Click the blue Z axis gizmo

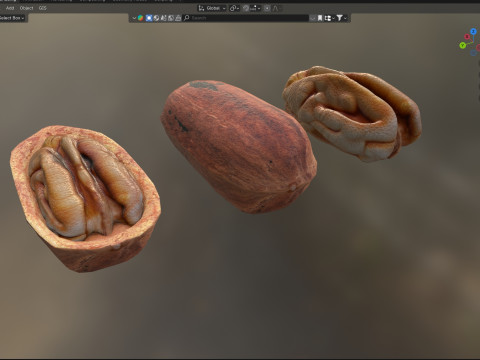click(x=473, y=31)
